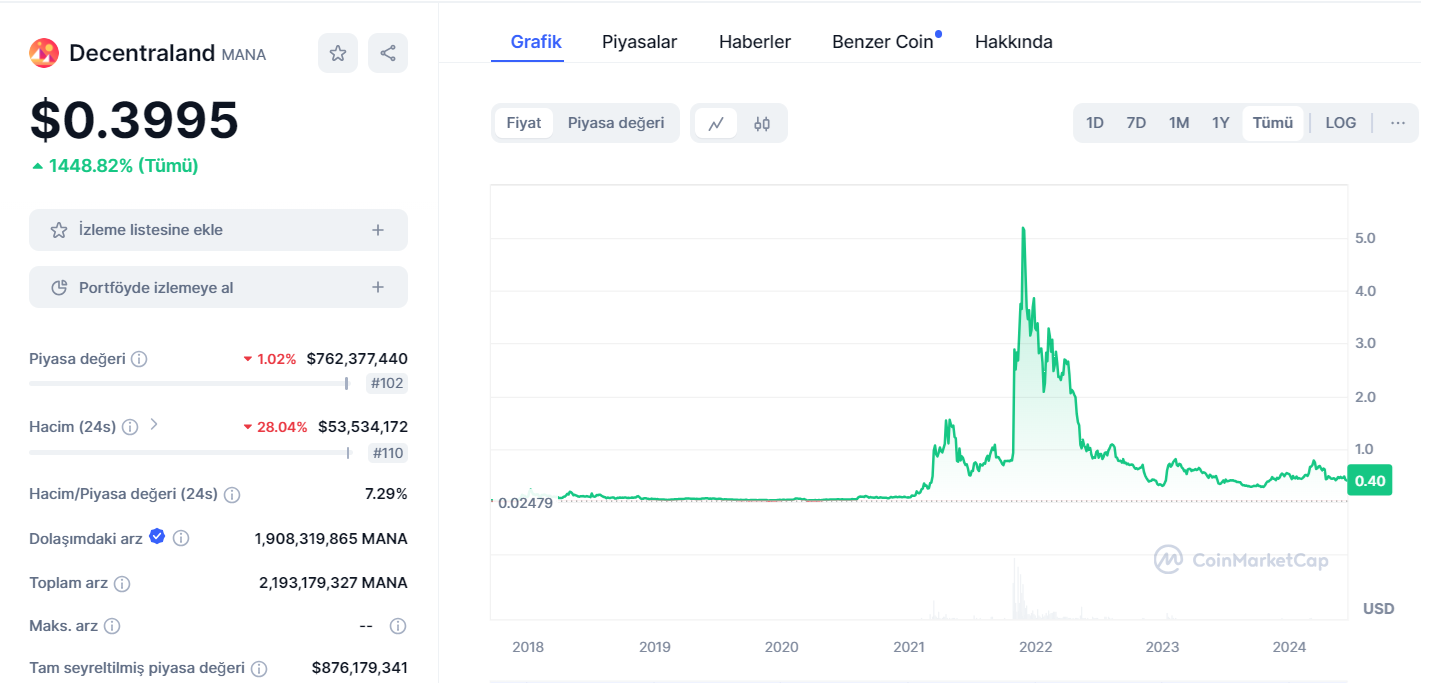Show info for Tam seyreltilmiş piyasa değeri
This screenshot has width=1440, height=695.
point(259,668)
